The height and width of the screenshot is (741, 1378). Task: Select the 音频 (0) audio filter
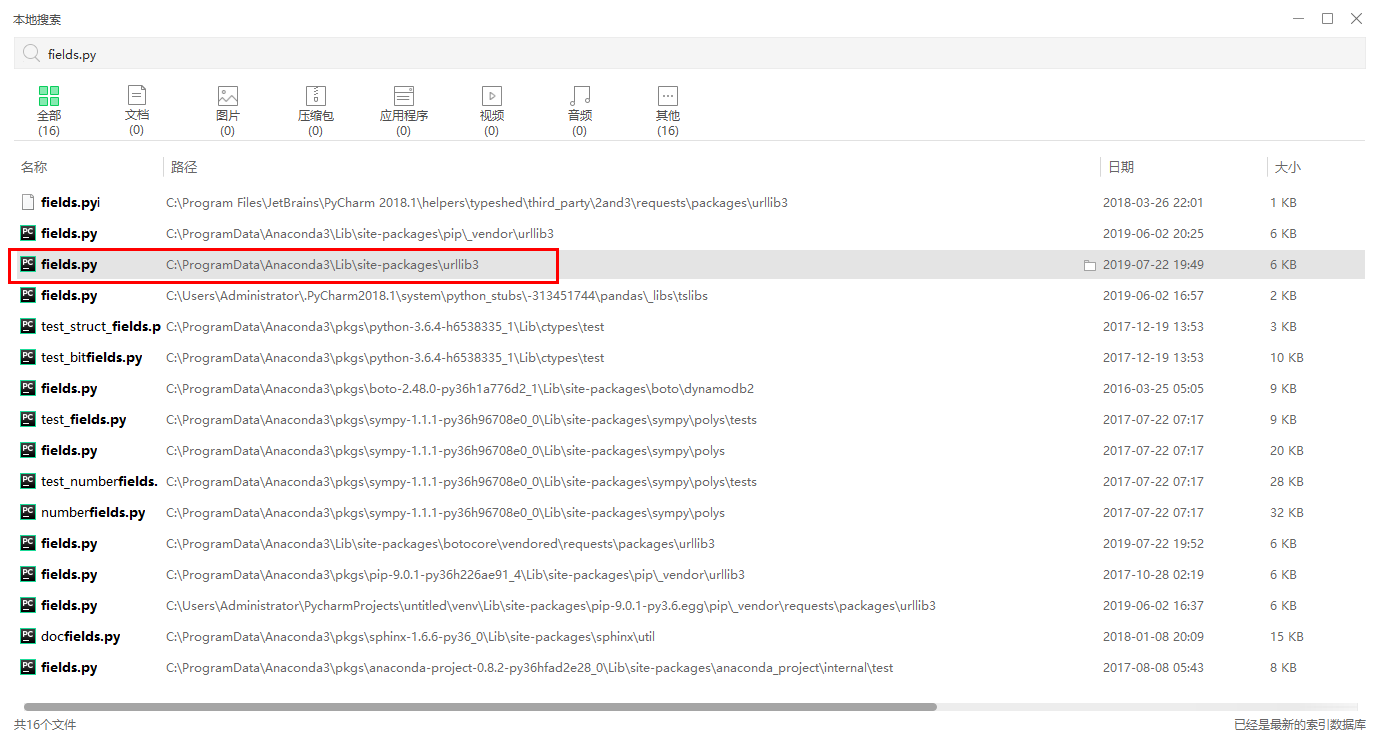point(580,111)
